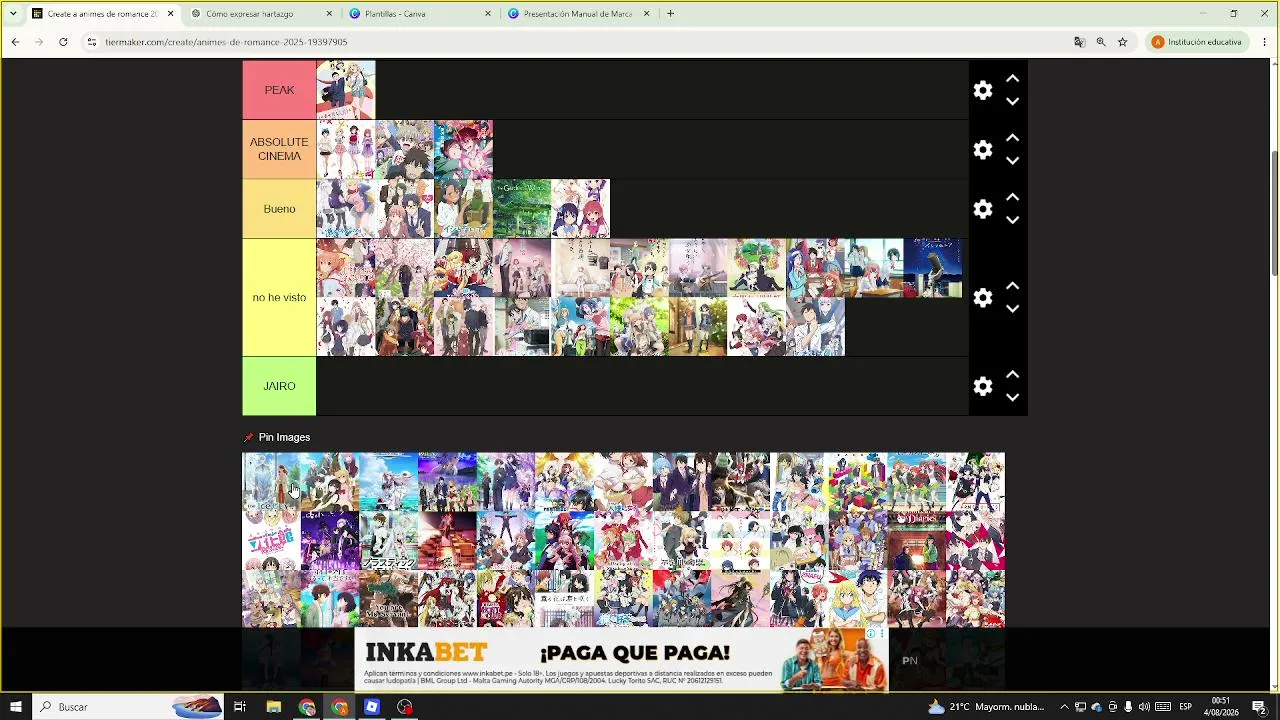This screenshot has width=1280, height=720.
Task: Move the PEAK tier row down
Action: [1012, 101]
